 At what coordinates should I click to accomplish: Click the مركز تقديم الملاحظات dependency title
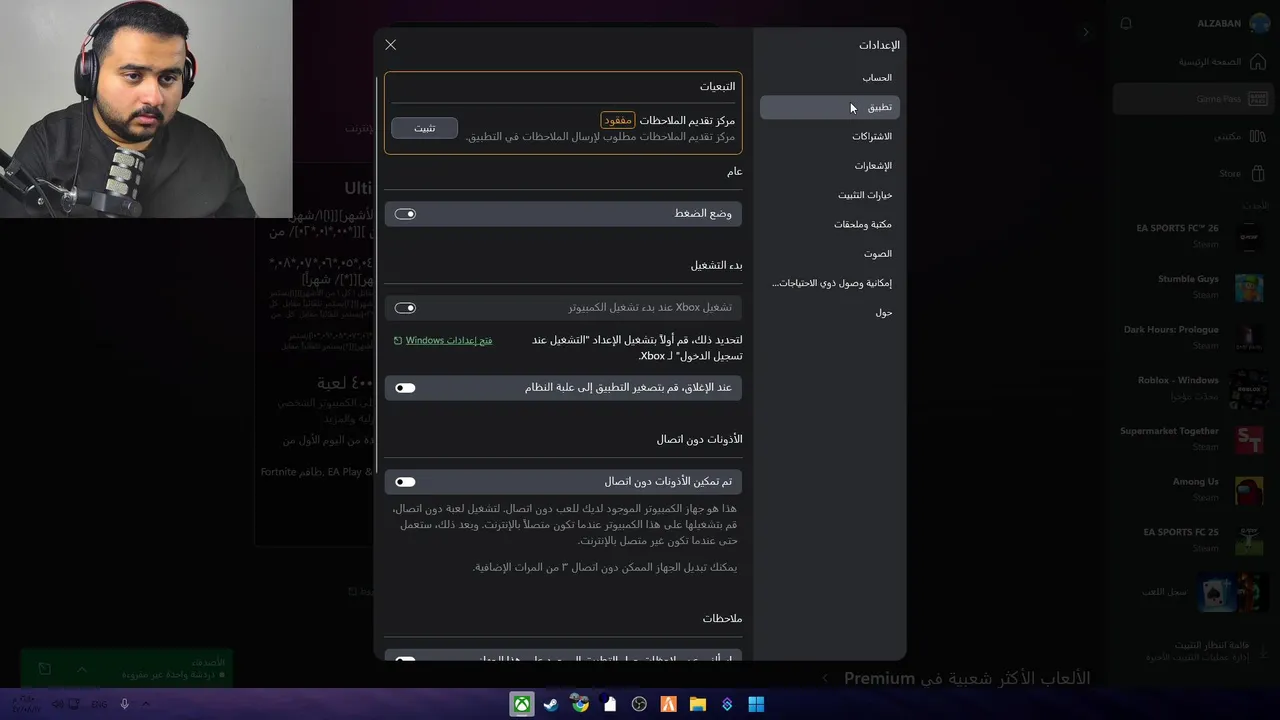687,120
